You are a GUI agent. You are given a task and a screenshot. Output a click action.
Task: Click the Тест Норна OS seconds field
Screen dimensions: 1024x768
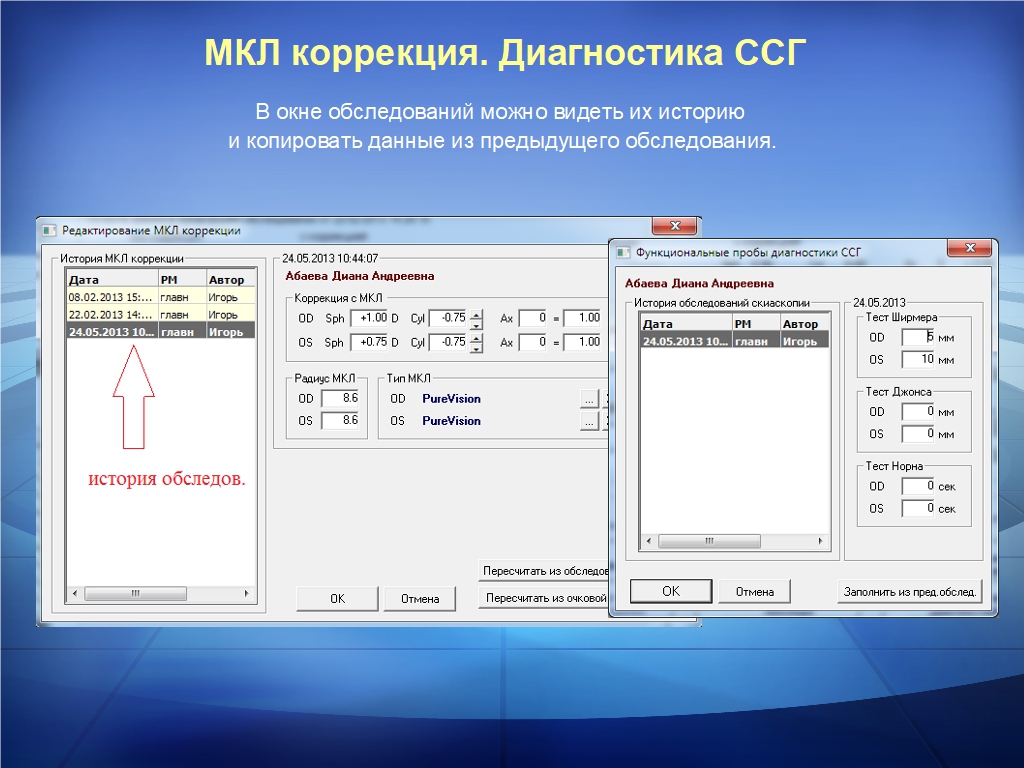[917, 508]
